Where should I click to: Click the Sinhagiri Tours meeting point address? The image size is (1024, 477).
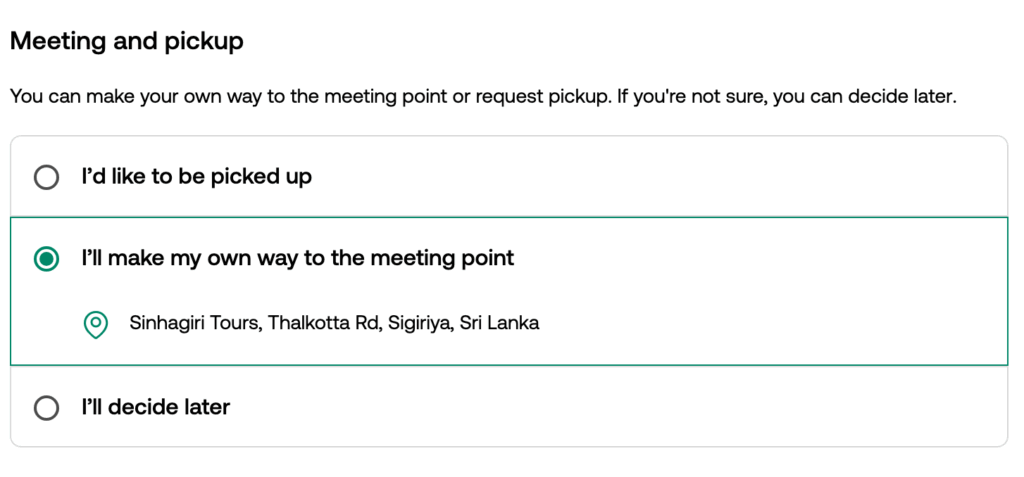[334, 324]
